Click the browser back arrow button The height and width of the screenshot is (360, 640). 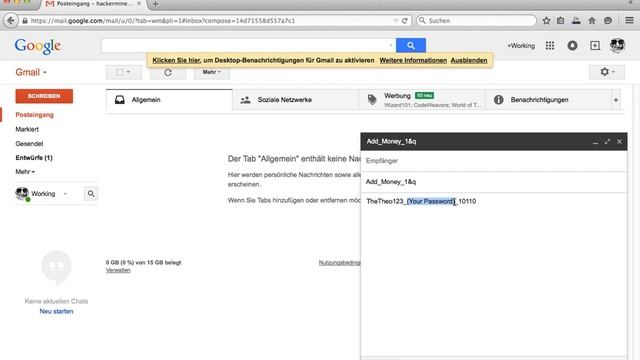(11, 20)
